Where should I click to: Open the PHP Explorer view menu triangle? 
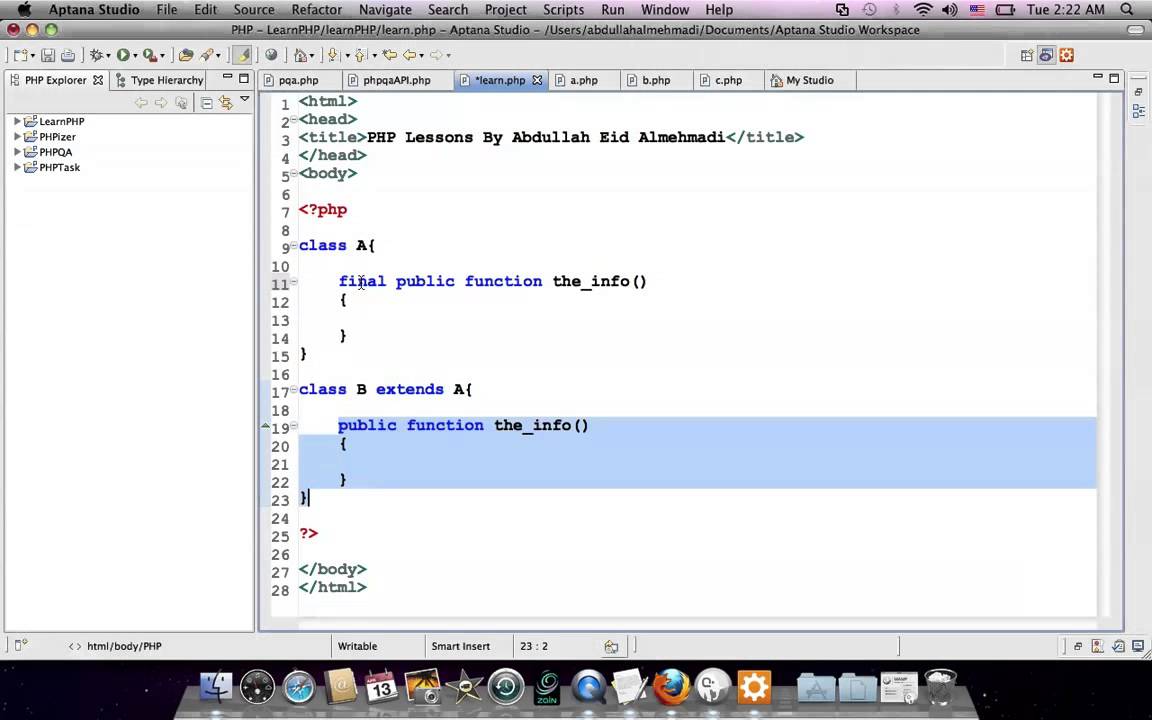[245, 99]
